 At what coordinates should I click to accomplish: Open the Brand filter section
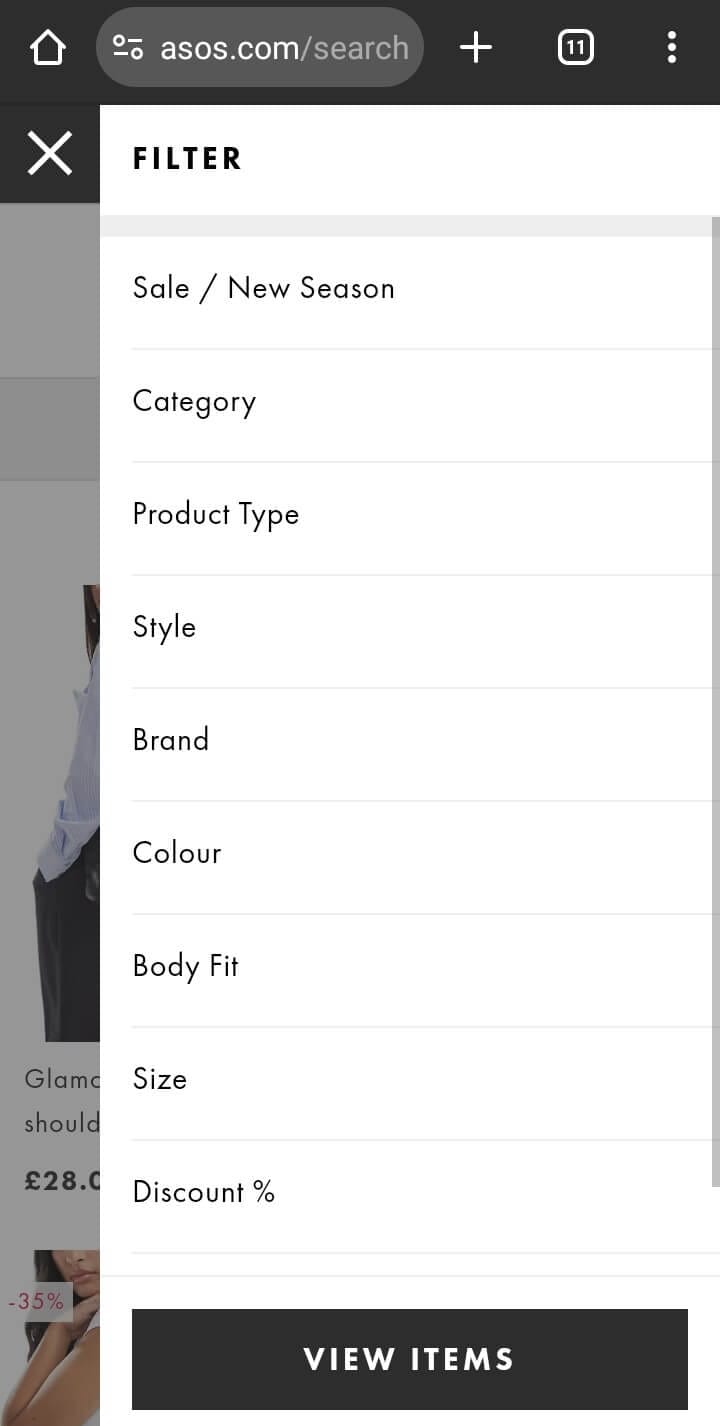tap(170, 740)
